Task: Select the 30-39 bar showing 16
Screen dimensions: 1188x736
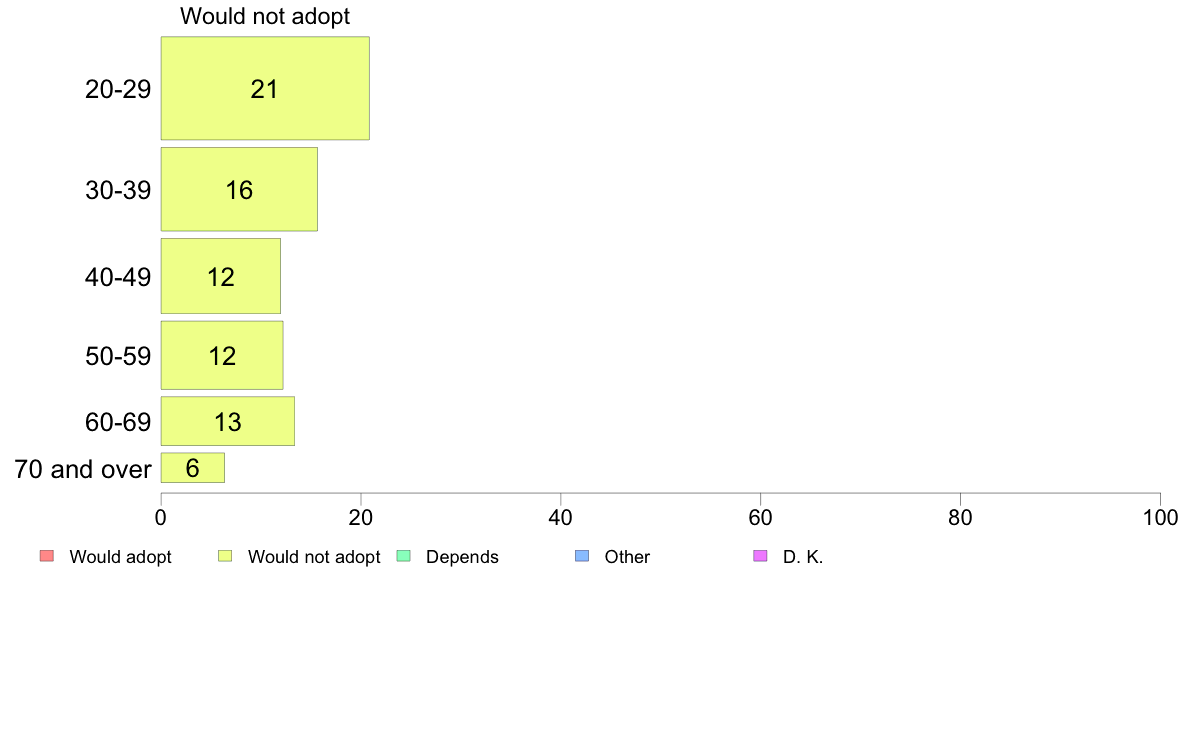Action: click(239, 189)
